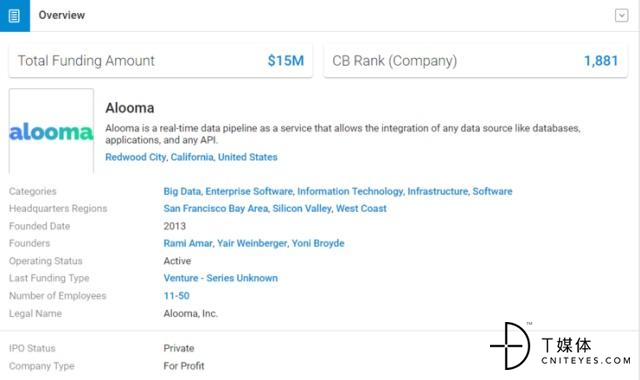Open San Francisco Bay Area region
The image size is (640, 380).
216,209
